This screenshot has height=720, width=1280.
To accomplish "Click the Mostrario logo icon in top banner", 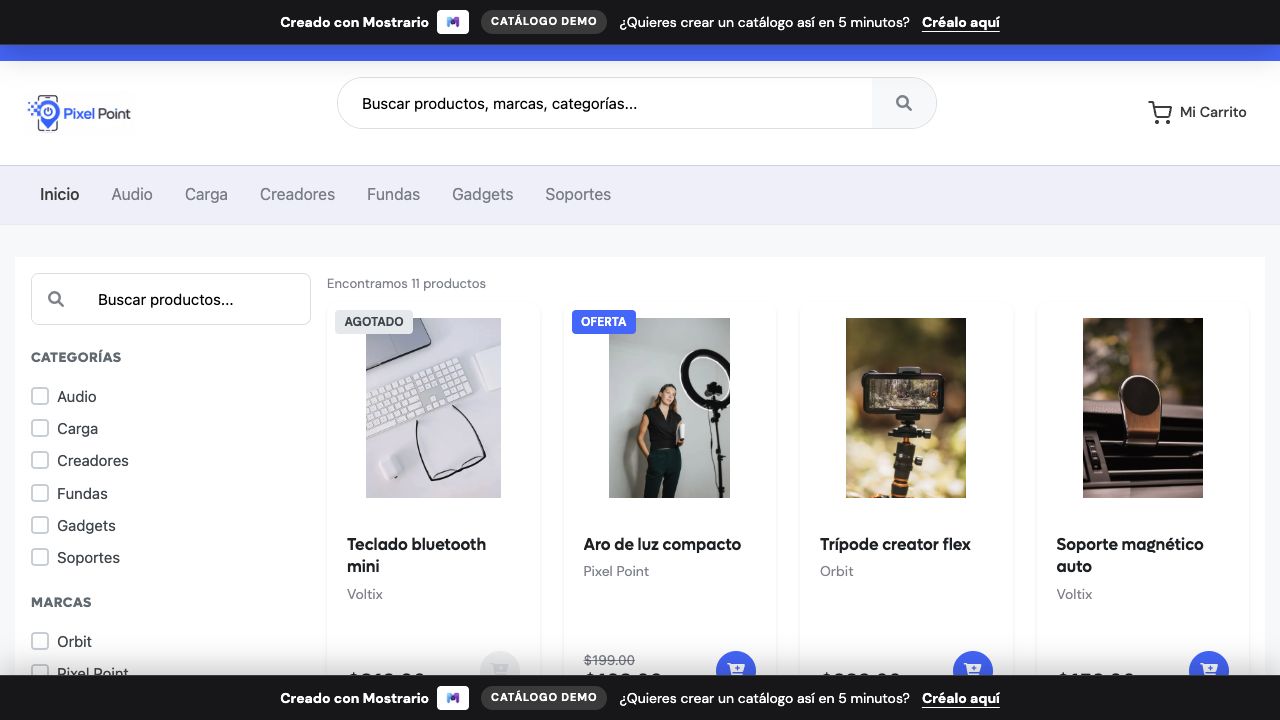I will (x=453, y=22).
